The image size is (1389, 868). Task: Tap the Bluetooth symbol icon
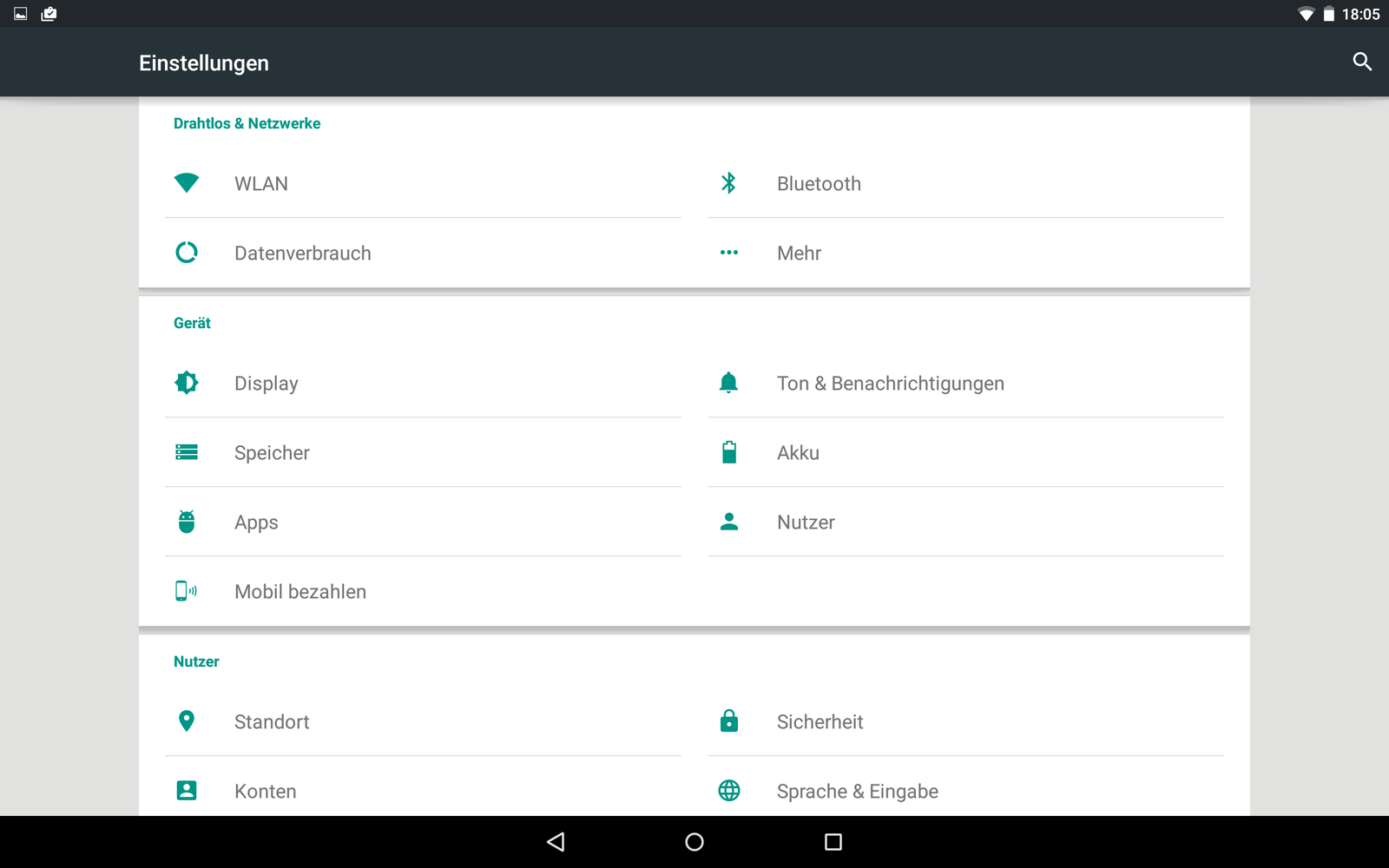728,183
